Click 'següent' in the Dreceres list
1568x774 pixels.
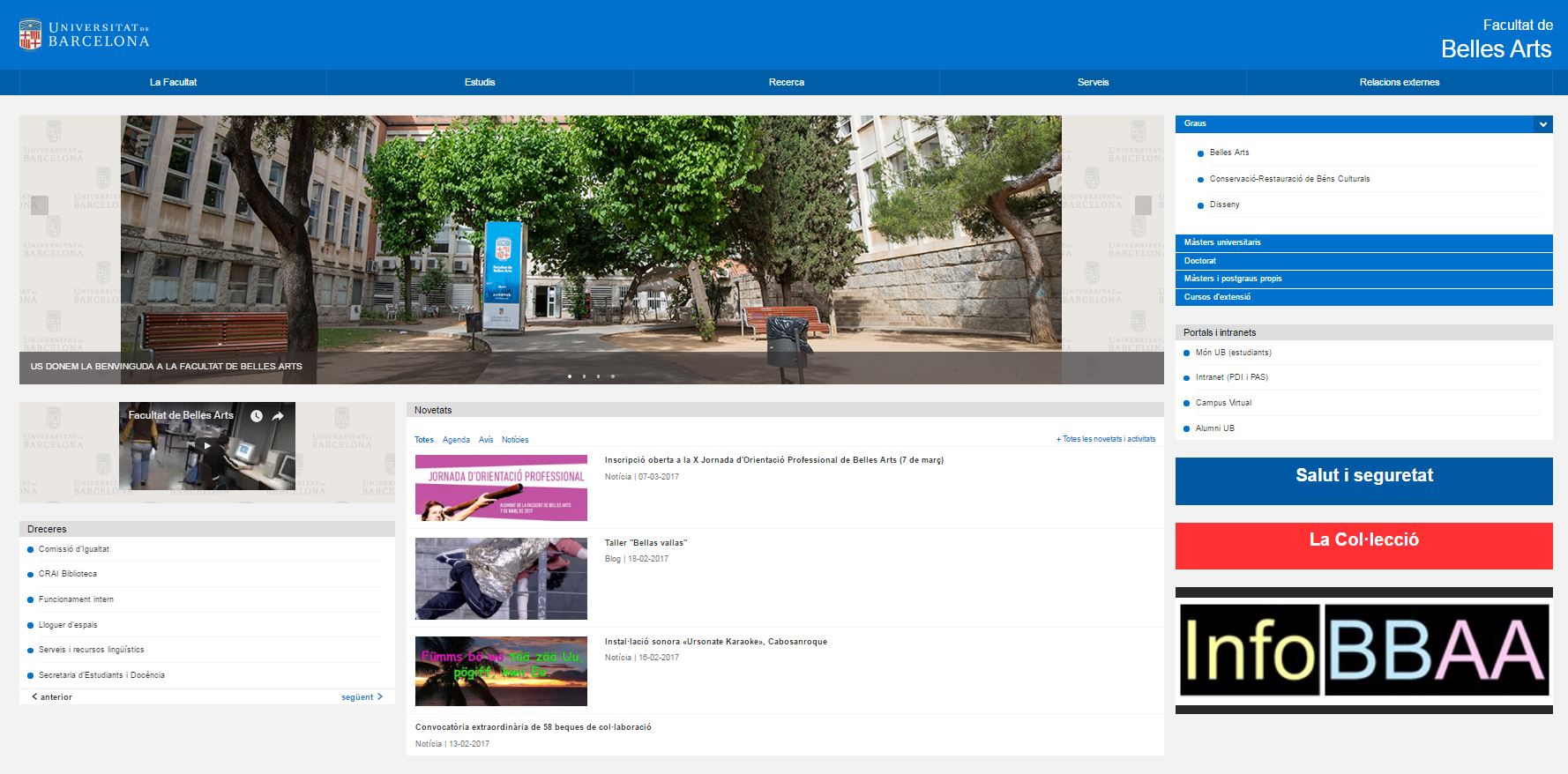point(362,697)
